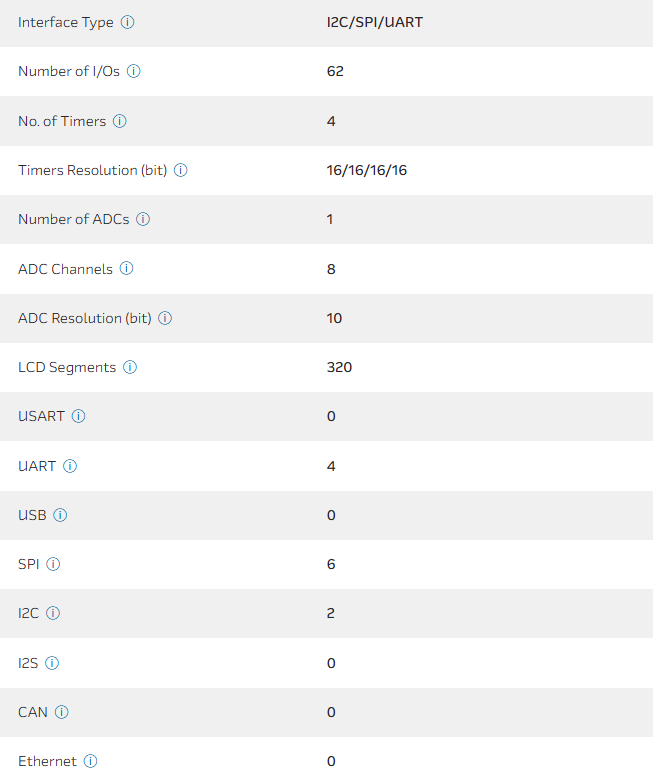Show I2S info icon details
Image resolution: width=653 pixels, height=784 pixels.
pyautogui.click(x=52, y=663)
